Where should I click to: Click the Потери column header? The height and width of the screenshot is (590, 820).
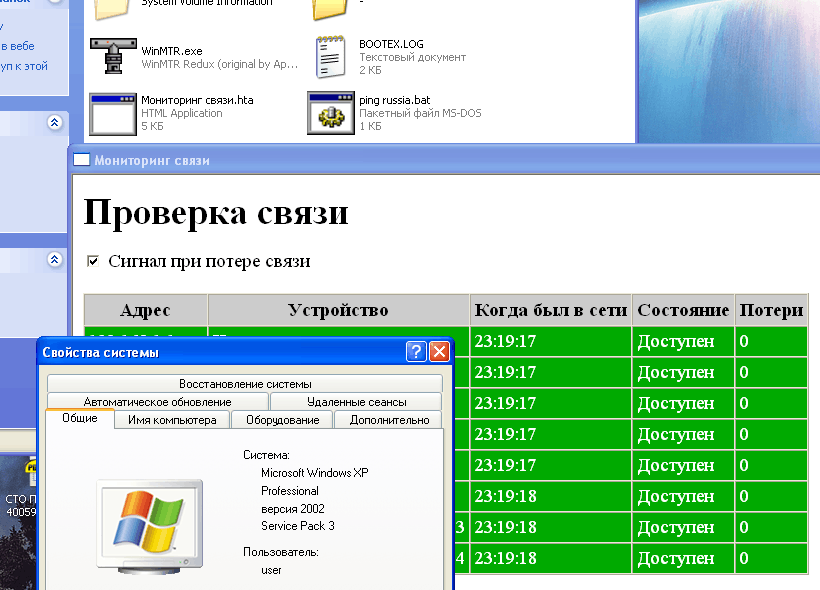coord(770,310)
